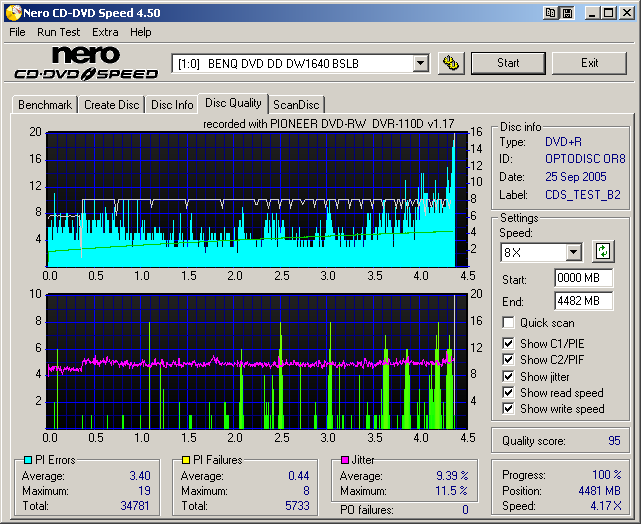Switch to the ScanDisc tab
This screenshot has height=524, width=641.
pos(297,105)
